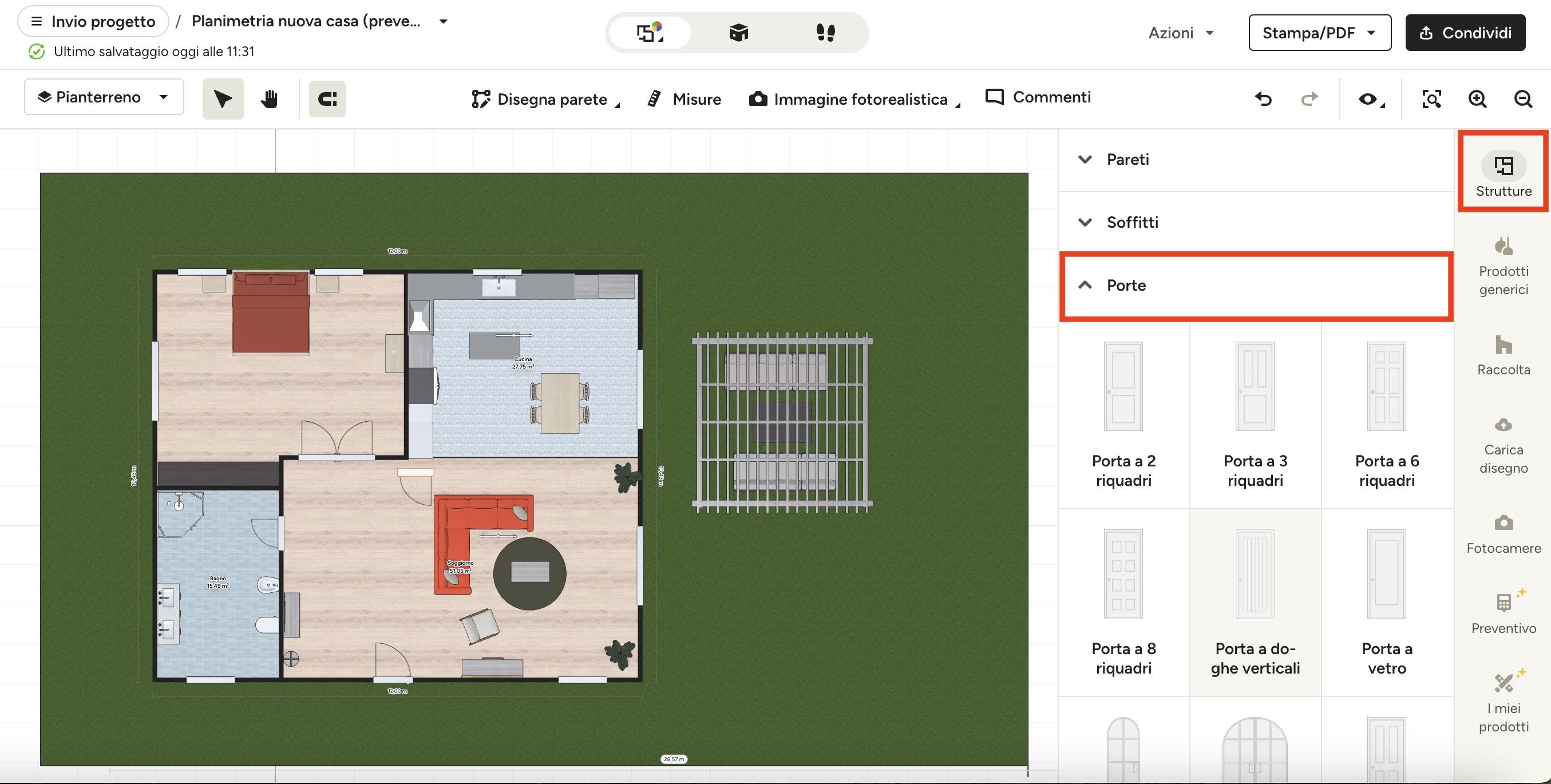Select Porta a 3 riquadri door
The height and width of the screenshot is (784, 1551).
1255,415
